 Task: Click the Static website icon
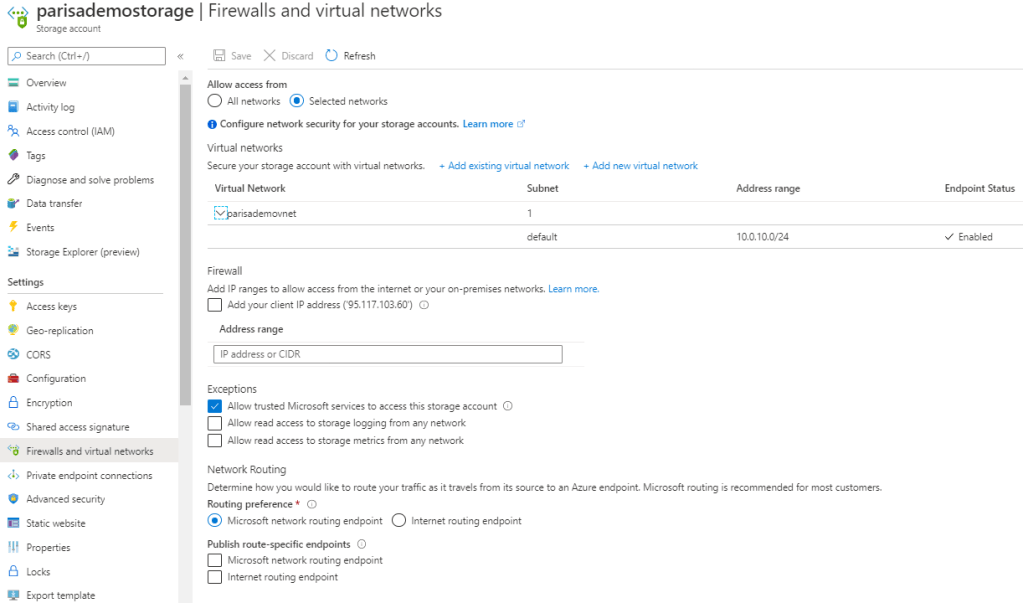(14, 523)
